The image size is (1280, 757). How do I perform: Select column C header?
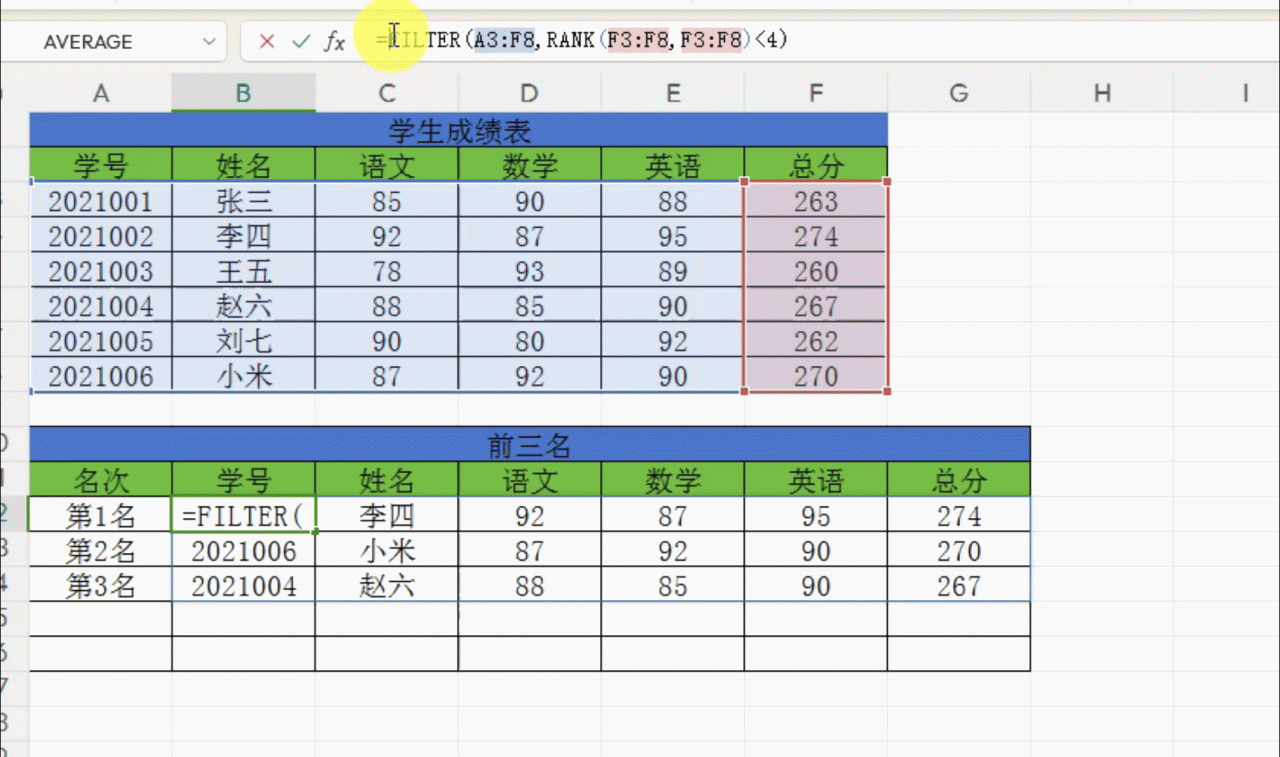pyautogui.click(x=387, y=93)
